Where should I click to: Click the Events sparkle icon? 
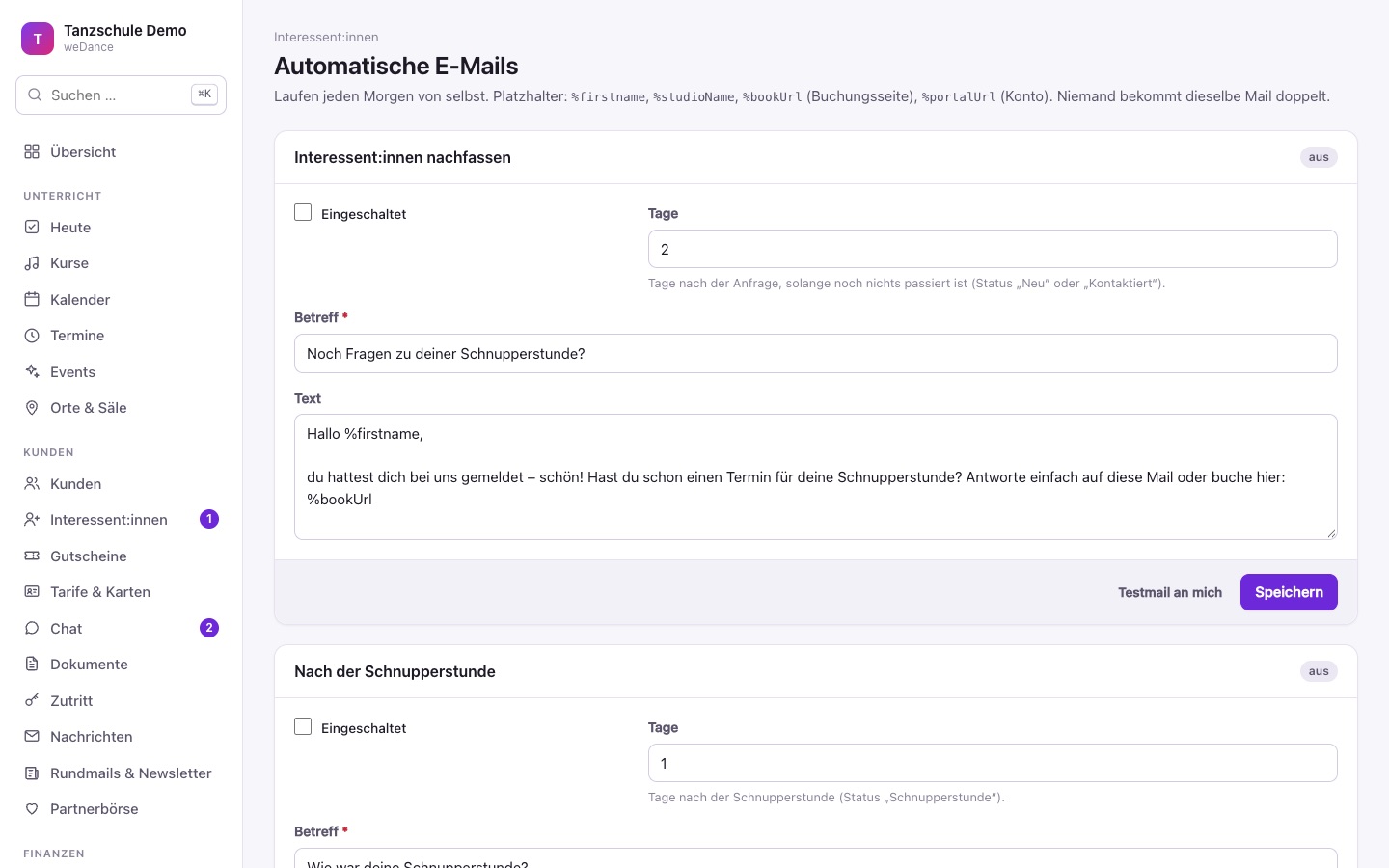point(32,371)
